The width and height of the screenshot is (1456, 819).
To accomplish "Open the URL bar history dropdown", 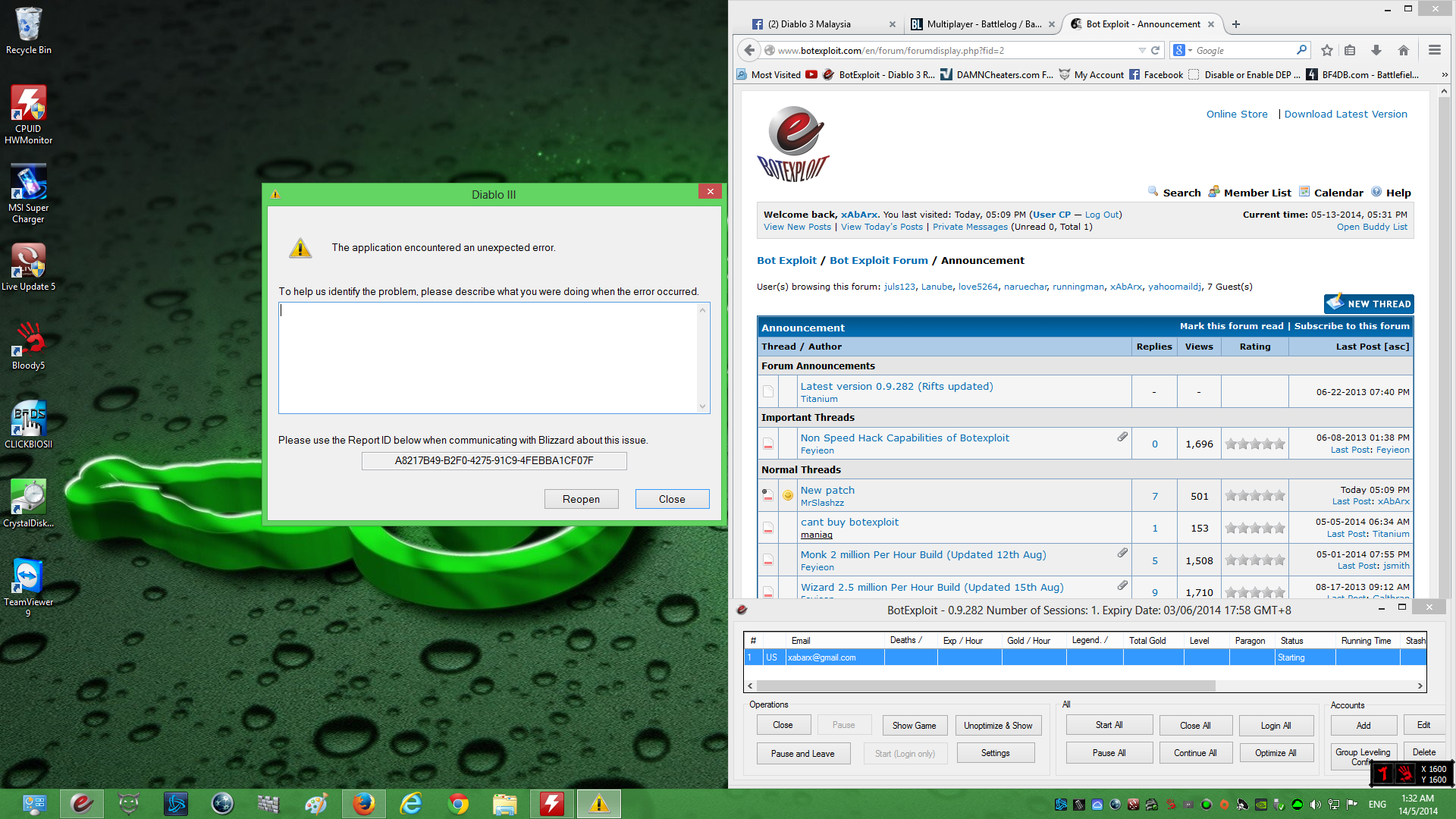I will [1142, 50].
